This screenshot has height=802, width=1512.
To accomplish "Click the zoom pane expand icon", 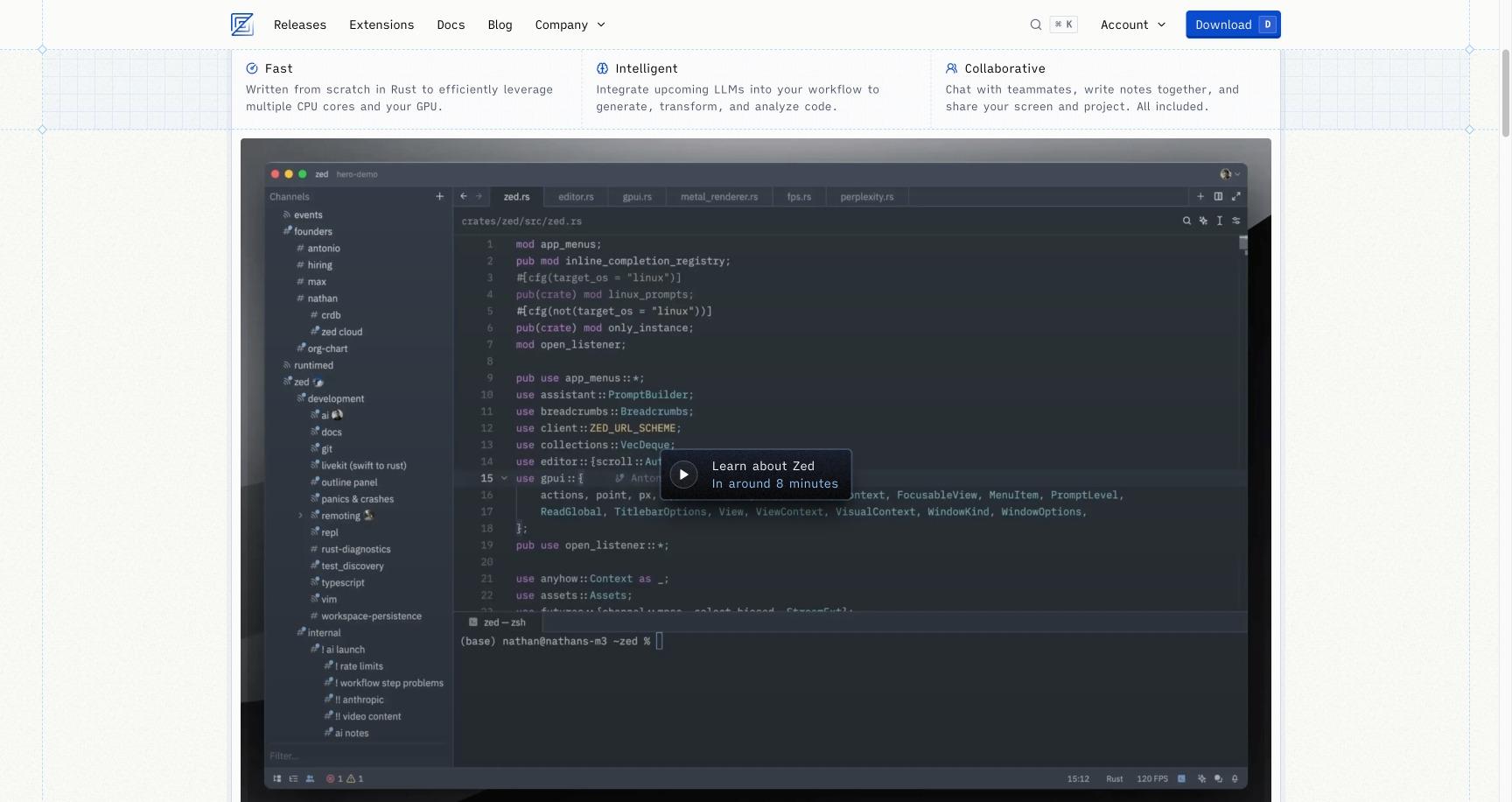I will click(1235, 197).
